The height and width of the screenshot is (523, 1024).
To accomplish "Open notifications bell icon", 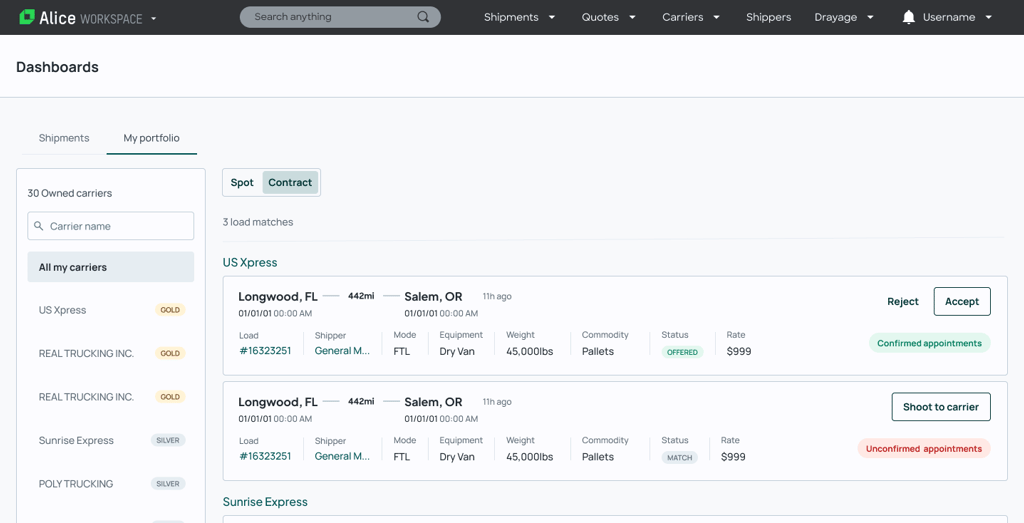I will 908,17.
